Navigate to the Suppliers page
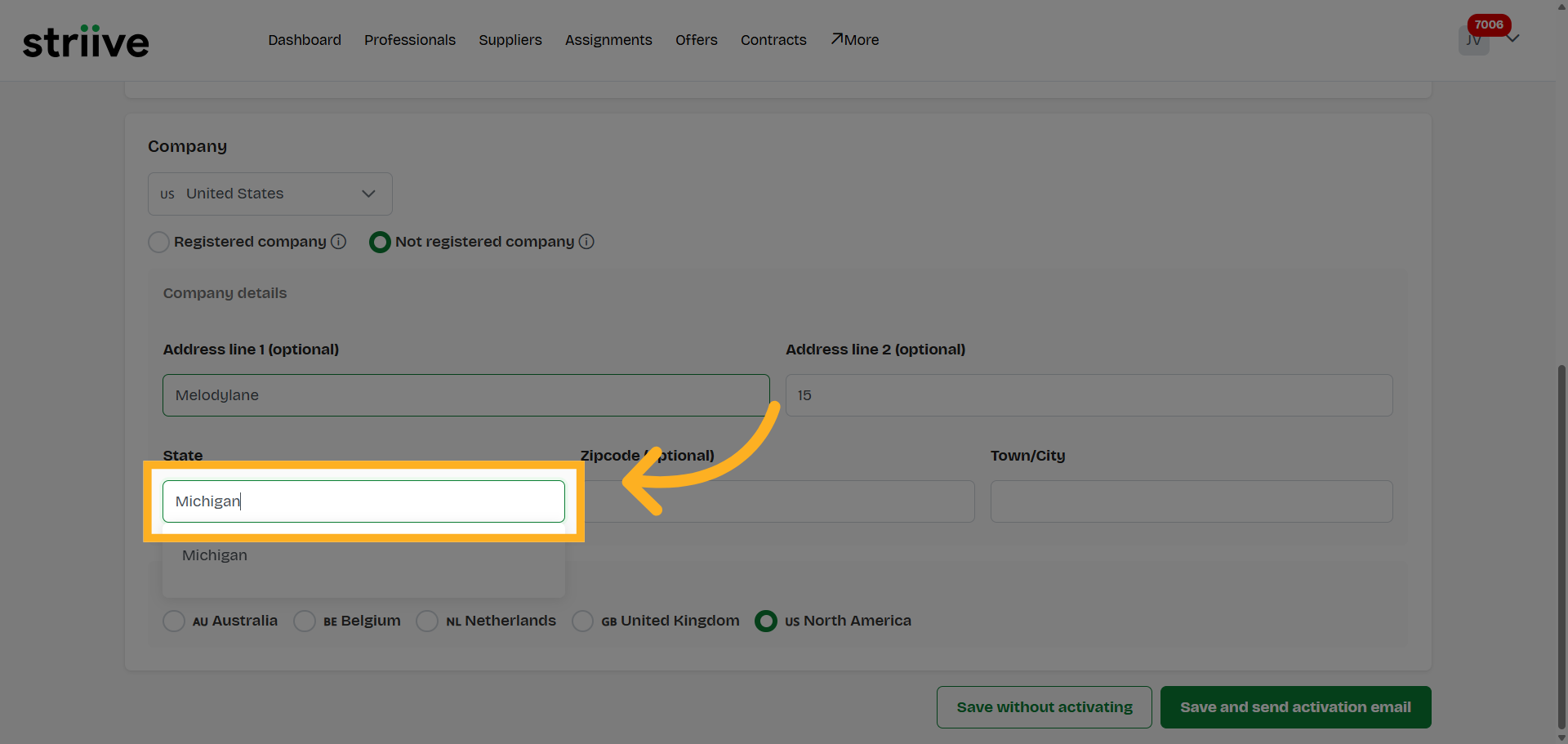The height and width of the screenshot is (744, 1568). point(510,40)
